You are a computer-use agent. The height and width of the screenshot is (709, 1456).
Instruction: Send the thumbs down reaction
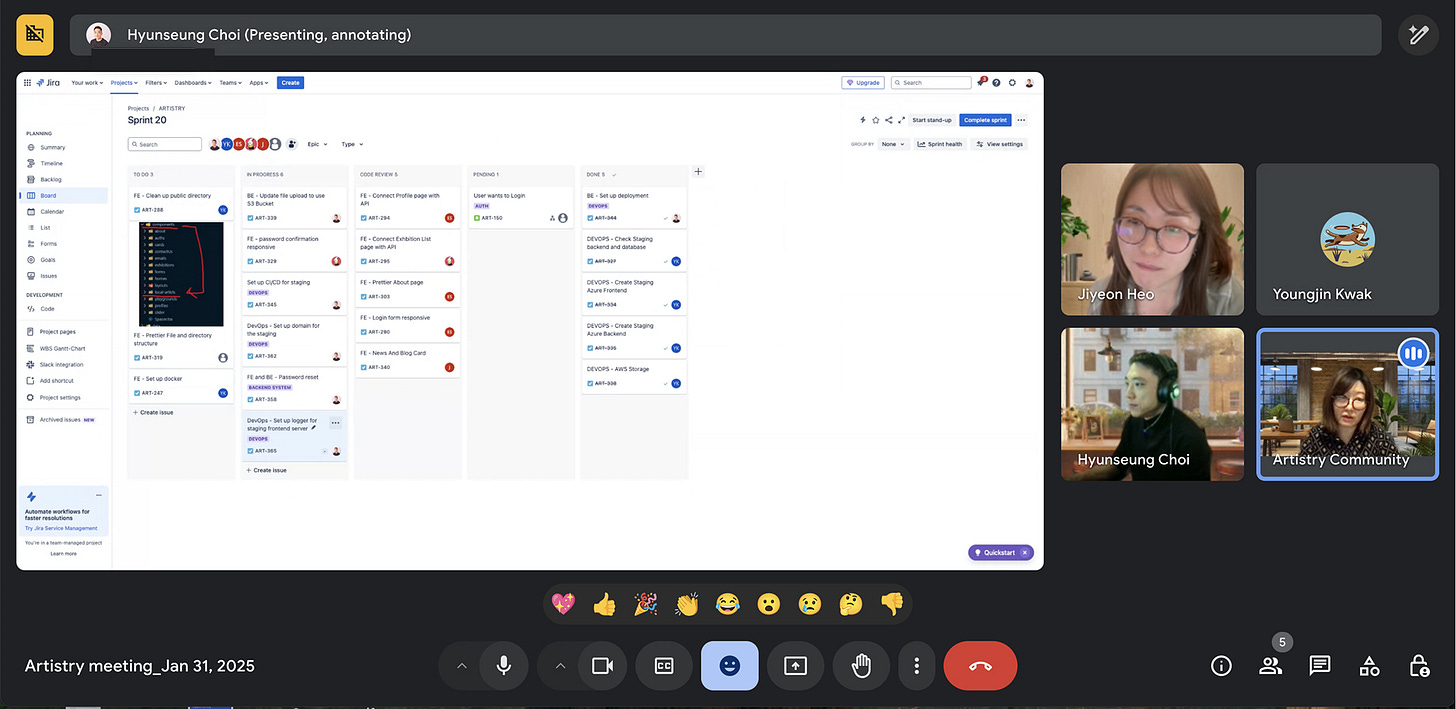892,604
